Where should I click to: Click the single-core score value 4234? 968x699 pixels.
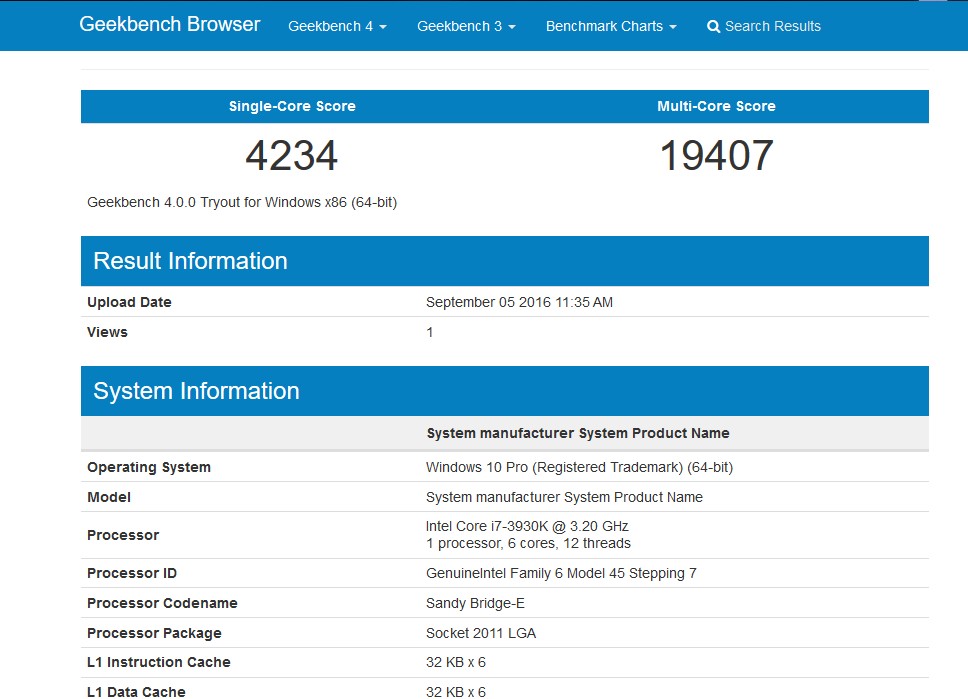[291, 155]
